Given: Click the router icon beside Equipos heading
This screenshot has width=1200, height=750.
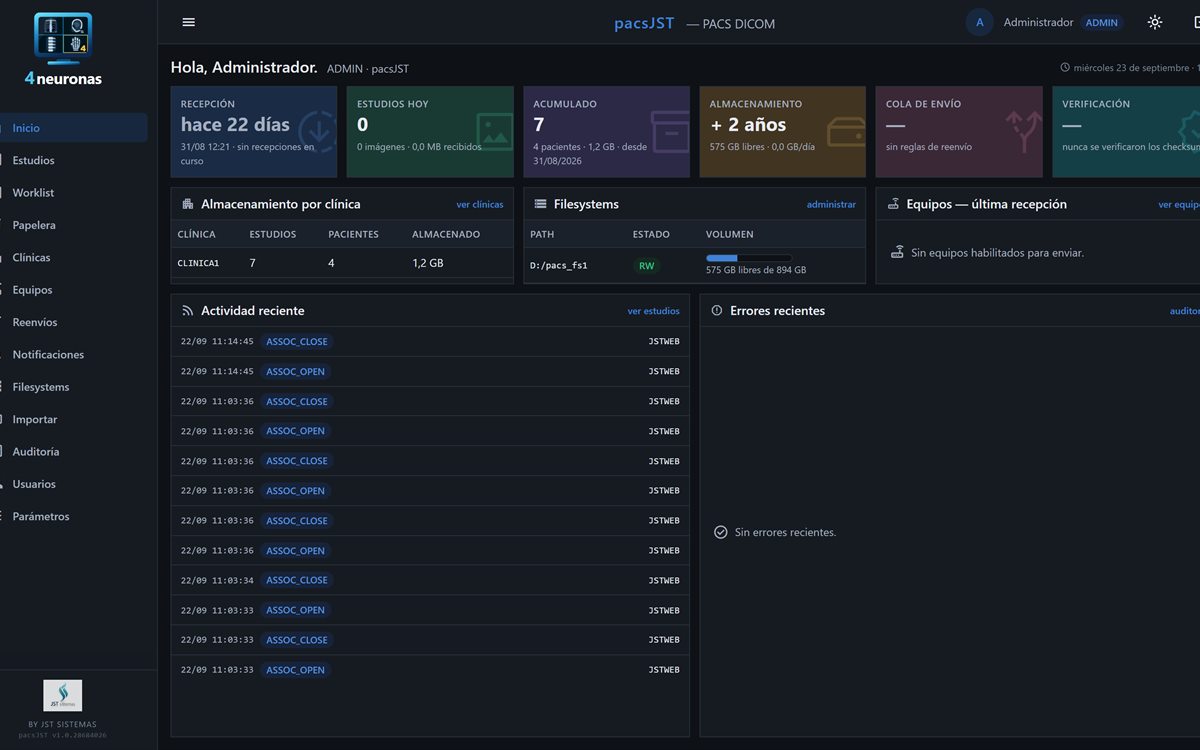Looking at the screenshot, I should (x=893, y=204).
